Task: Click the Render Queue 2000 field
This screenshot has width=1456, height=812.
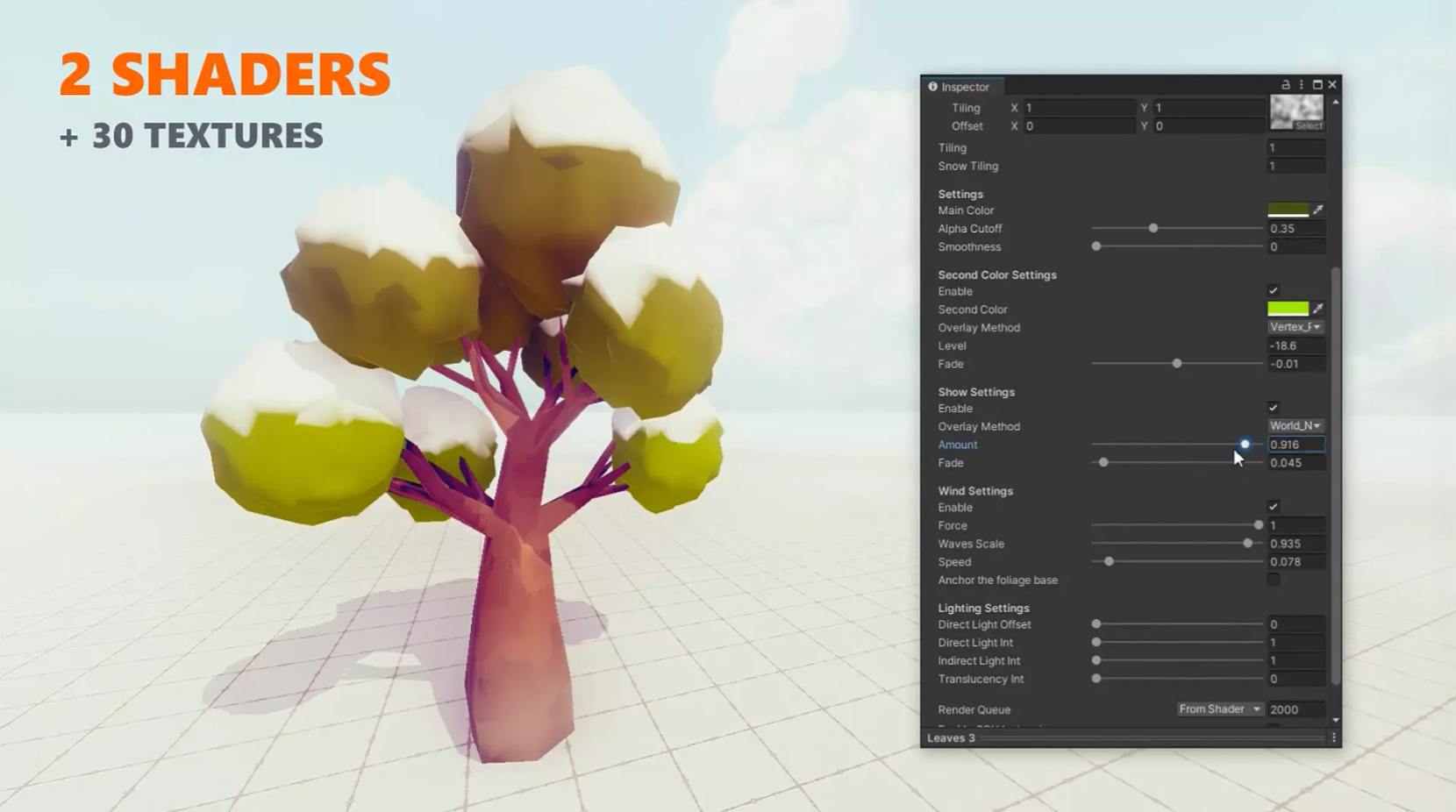Action: pyautogui.click(x=1295, y=709)
